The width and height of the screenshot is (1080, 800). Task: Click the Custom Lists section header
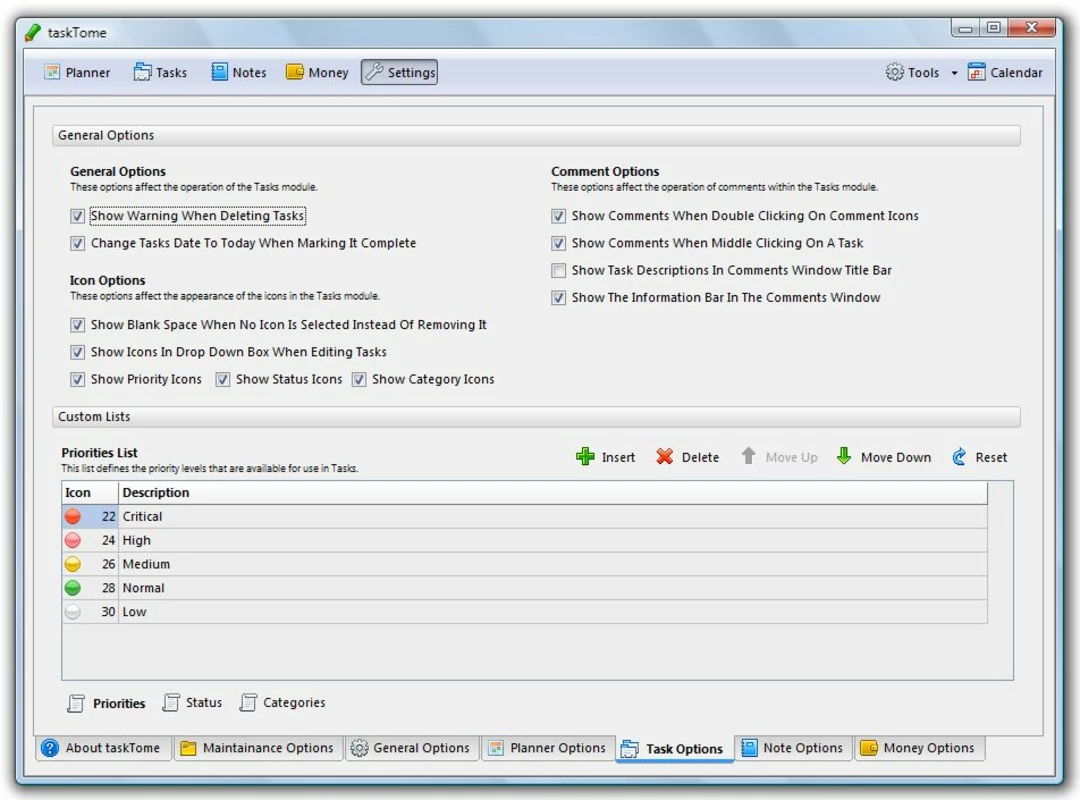click(536, 417)
